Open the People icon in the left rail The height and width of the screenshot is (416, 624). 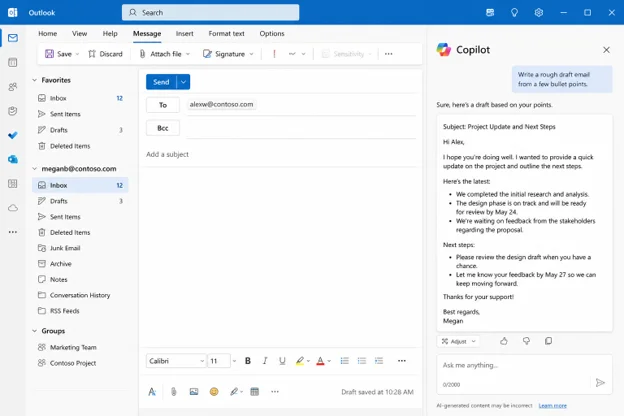[13, 87]
